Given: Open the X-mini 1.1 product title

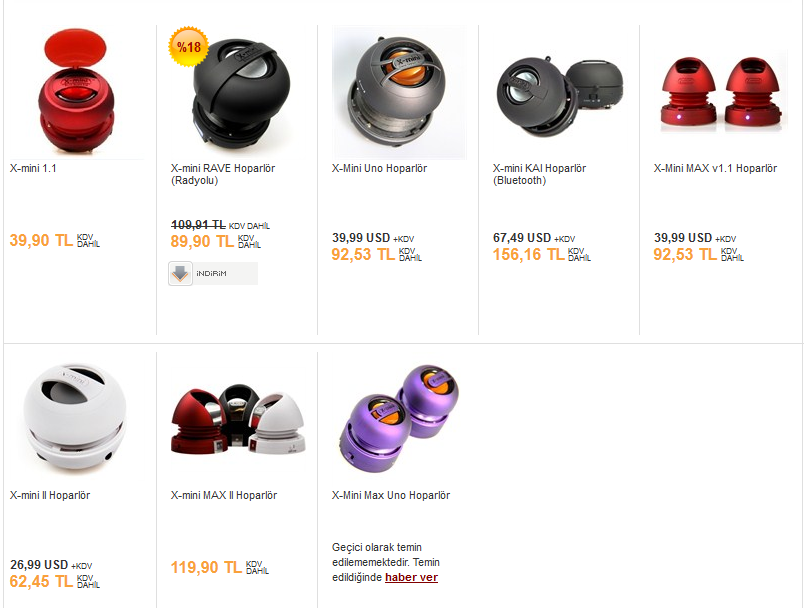Looking at the screenshot, I should 33,168.
